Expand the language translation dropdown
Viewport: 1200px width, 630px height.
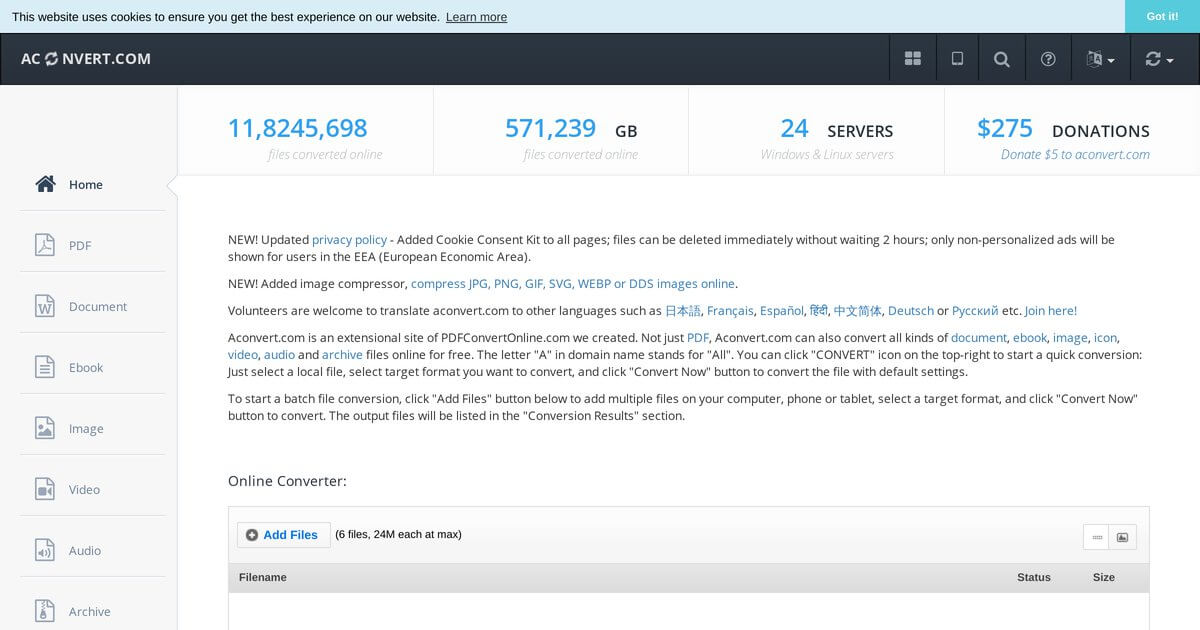coord(1100,59)
